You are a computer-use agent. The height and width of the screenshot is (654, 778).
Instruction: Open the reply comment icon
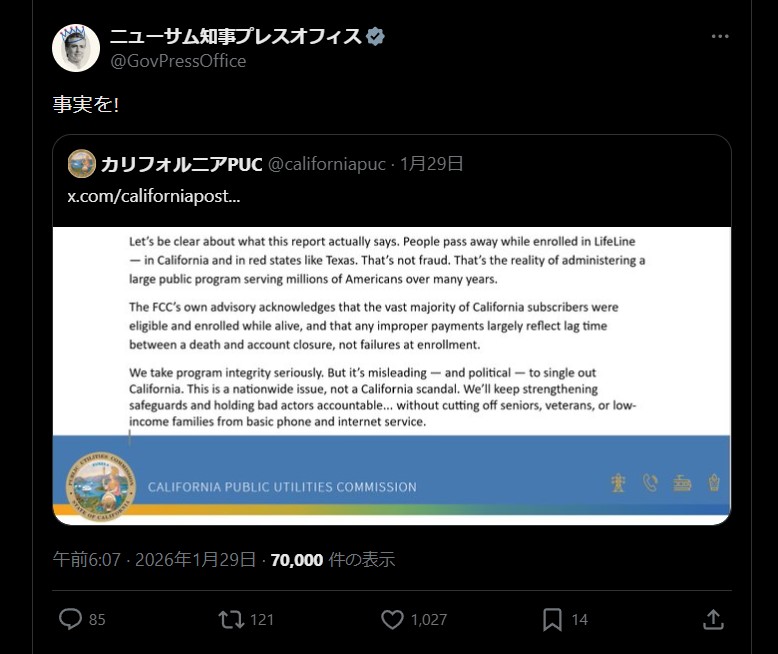coord(70,619)
